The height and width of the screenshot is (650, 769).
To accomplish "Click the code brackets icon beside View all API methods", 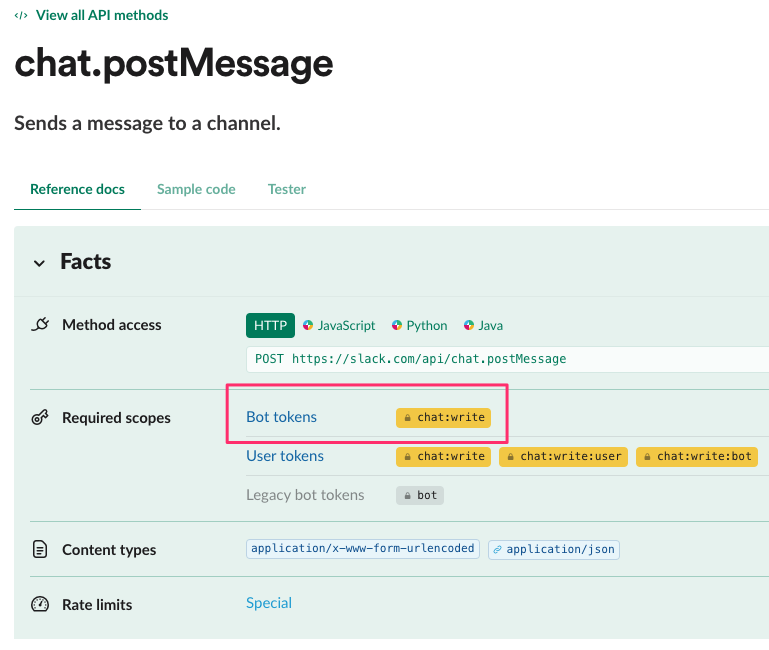I will [21, 16].
